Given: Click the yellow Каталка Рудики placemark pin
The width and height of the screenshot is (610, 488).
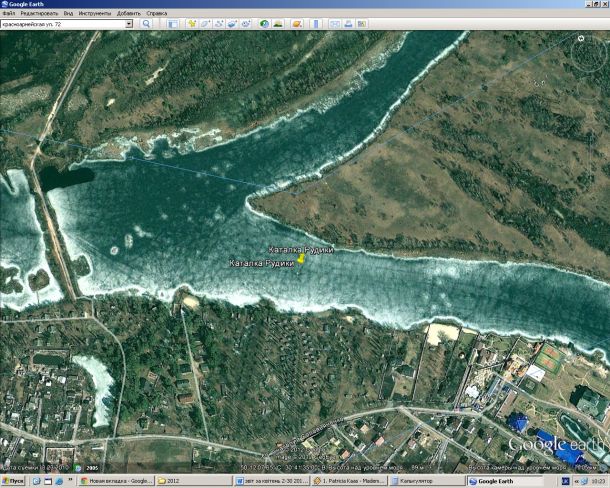Looking at the screenshot, I should pos(301,258).
